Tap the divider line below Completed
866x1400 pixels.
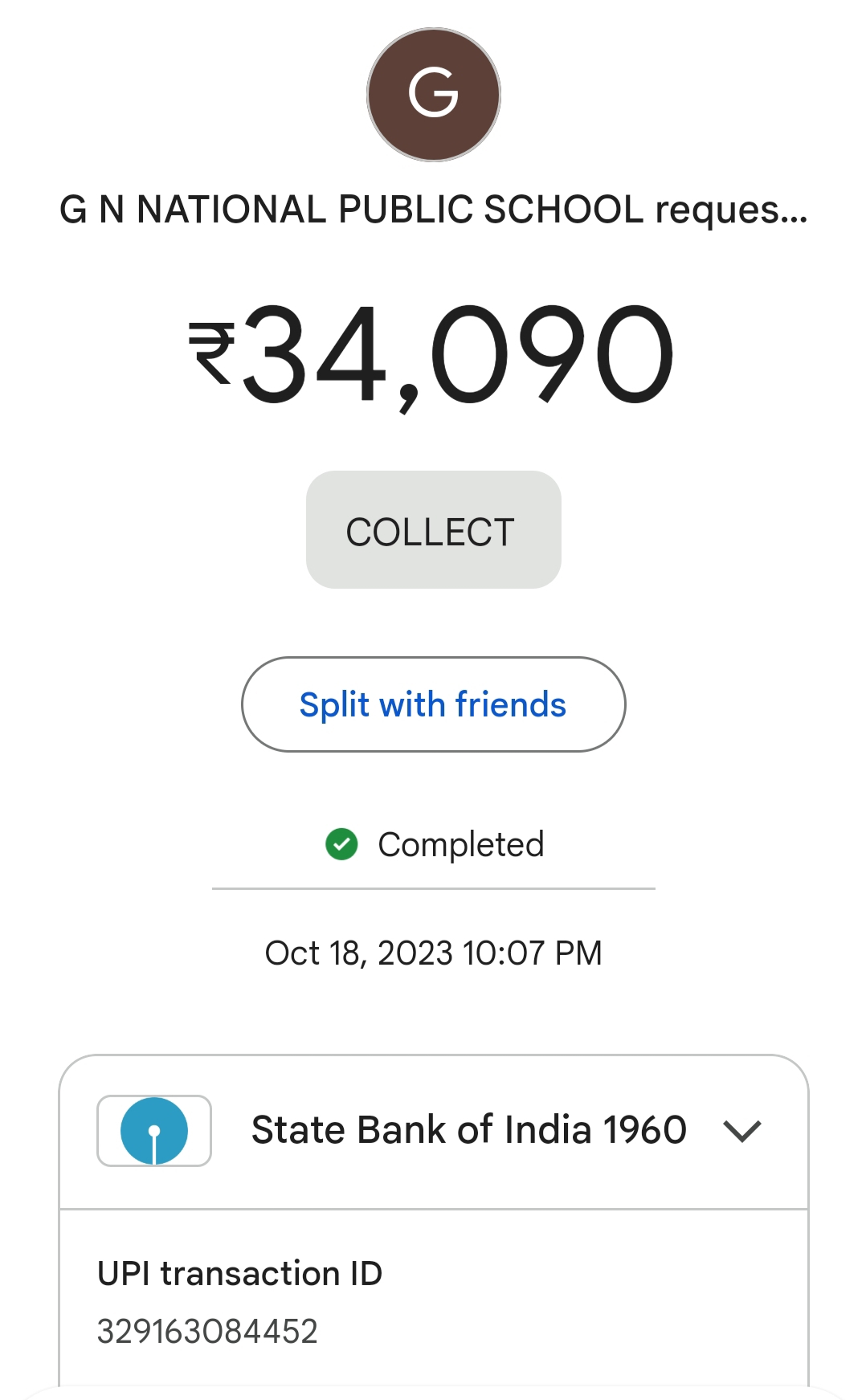pos(433,888)
